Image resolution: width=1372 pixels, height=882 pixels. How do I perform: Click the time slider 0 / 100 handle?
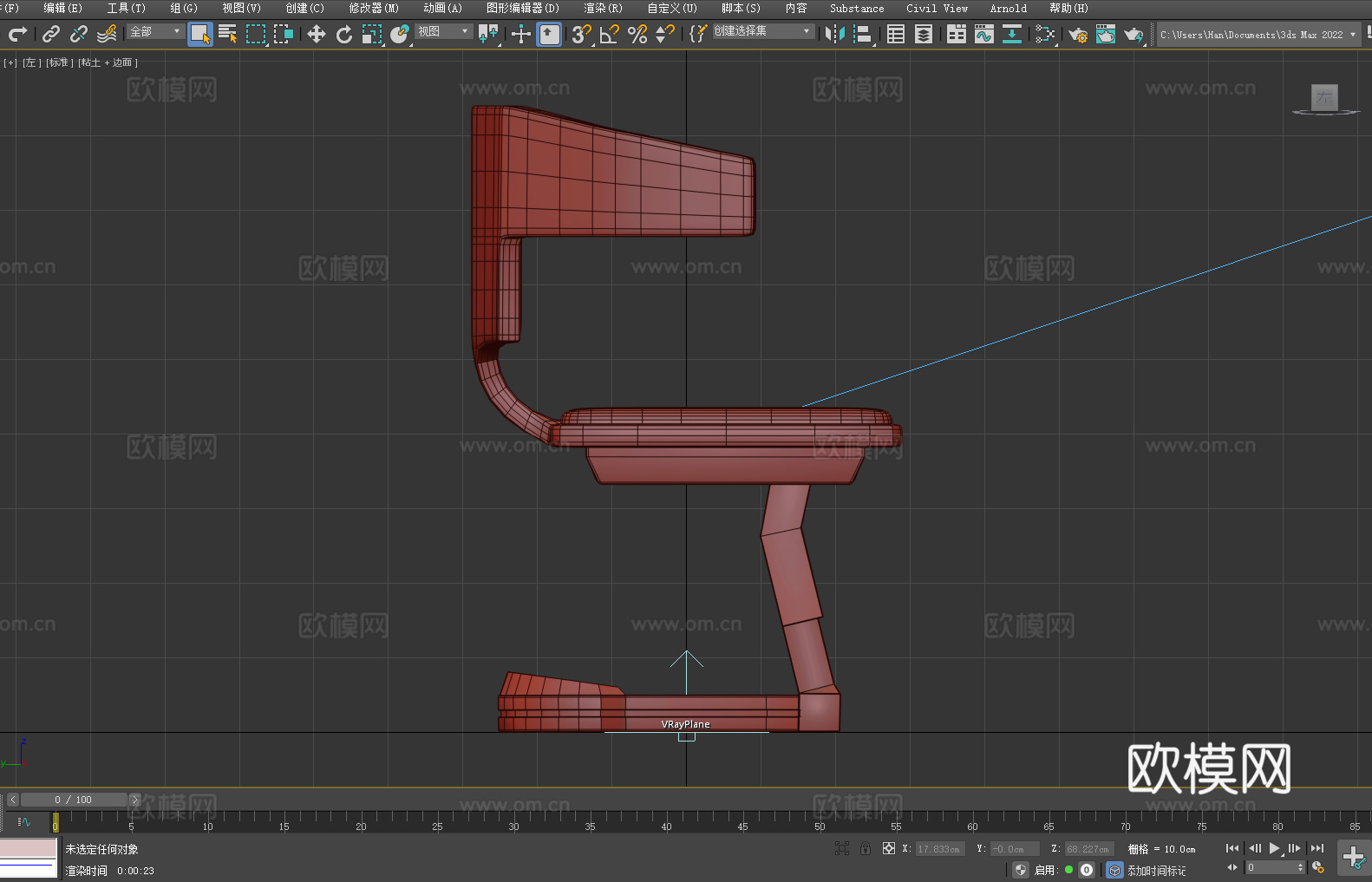click(x=74, y=800)
